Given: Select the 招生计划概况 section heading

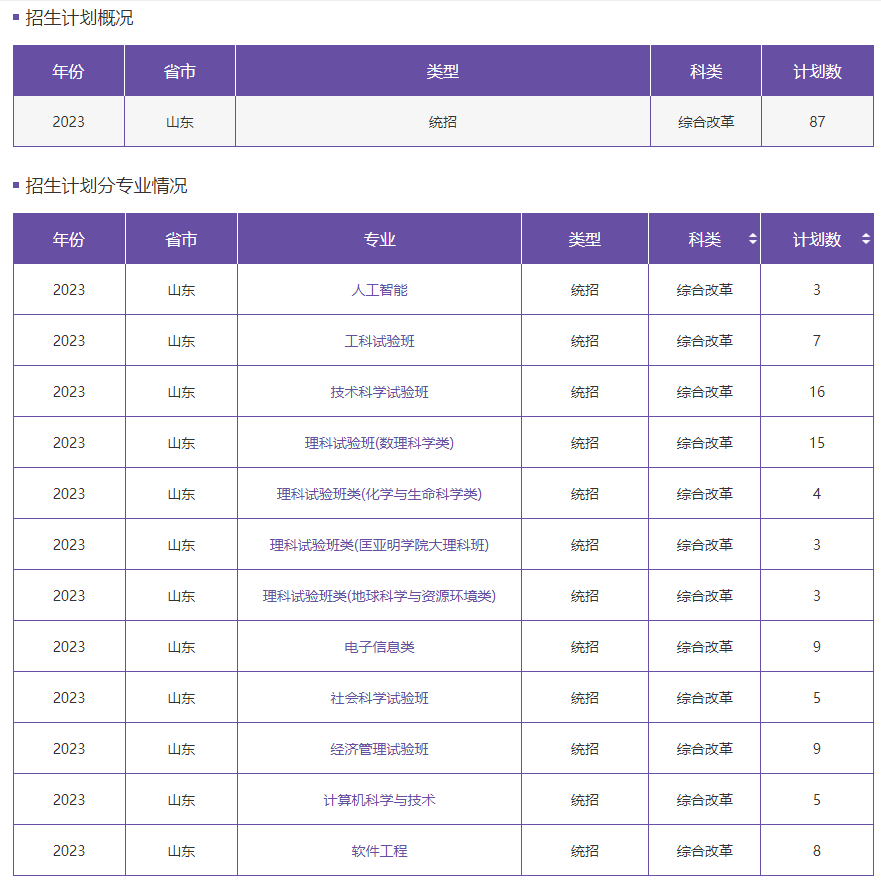Looking at the screenshot, I should (x=79, y=18).
